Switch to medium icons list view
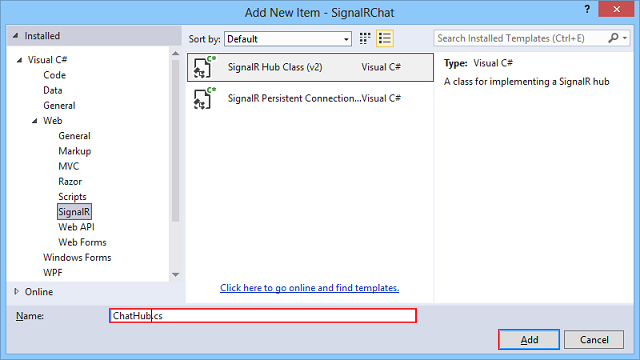 click(384, 39)
